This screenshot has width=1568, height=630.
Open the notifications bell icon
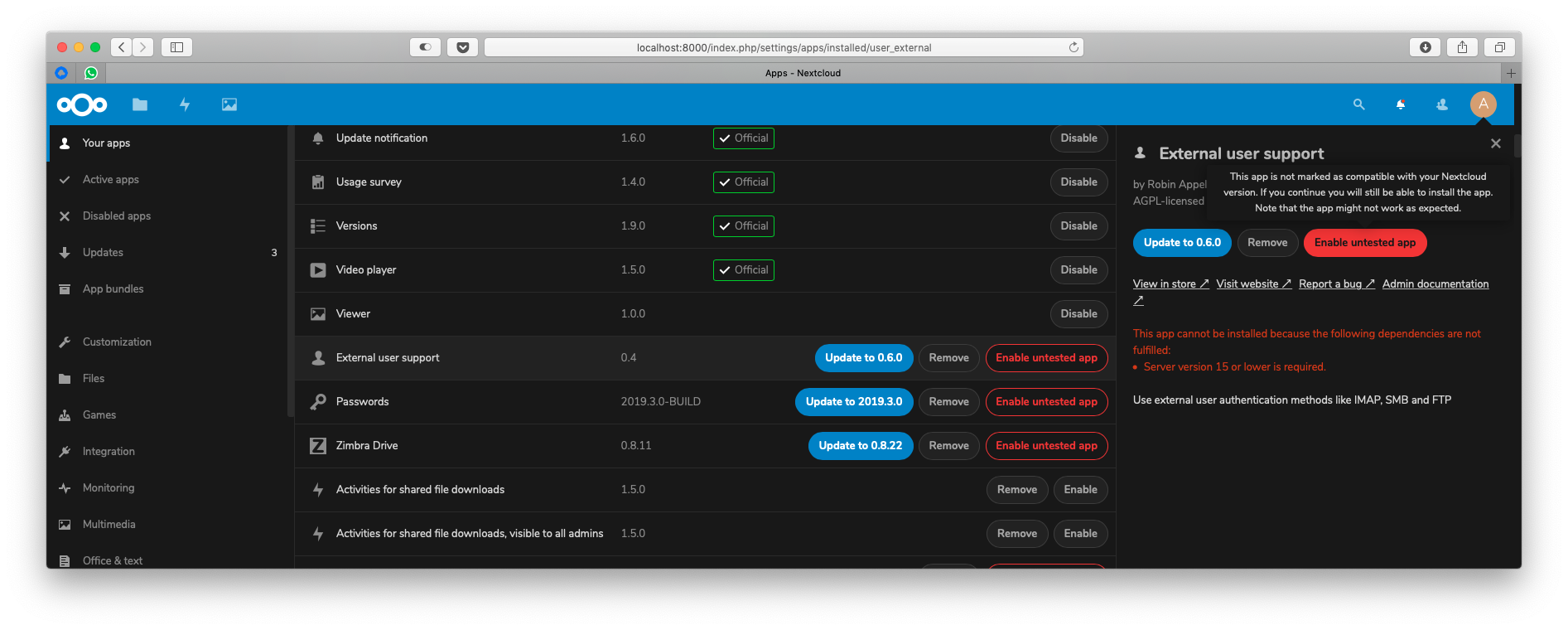(1401, 104)
